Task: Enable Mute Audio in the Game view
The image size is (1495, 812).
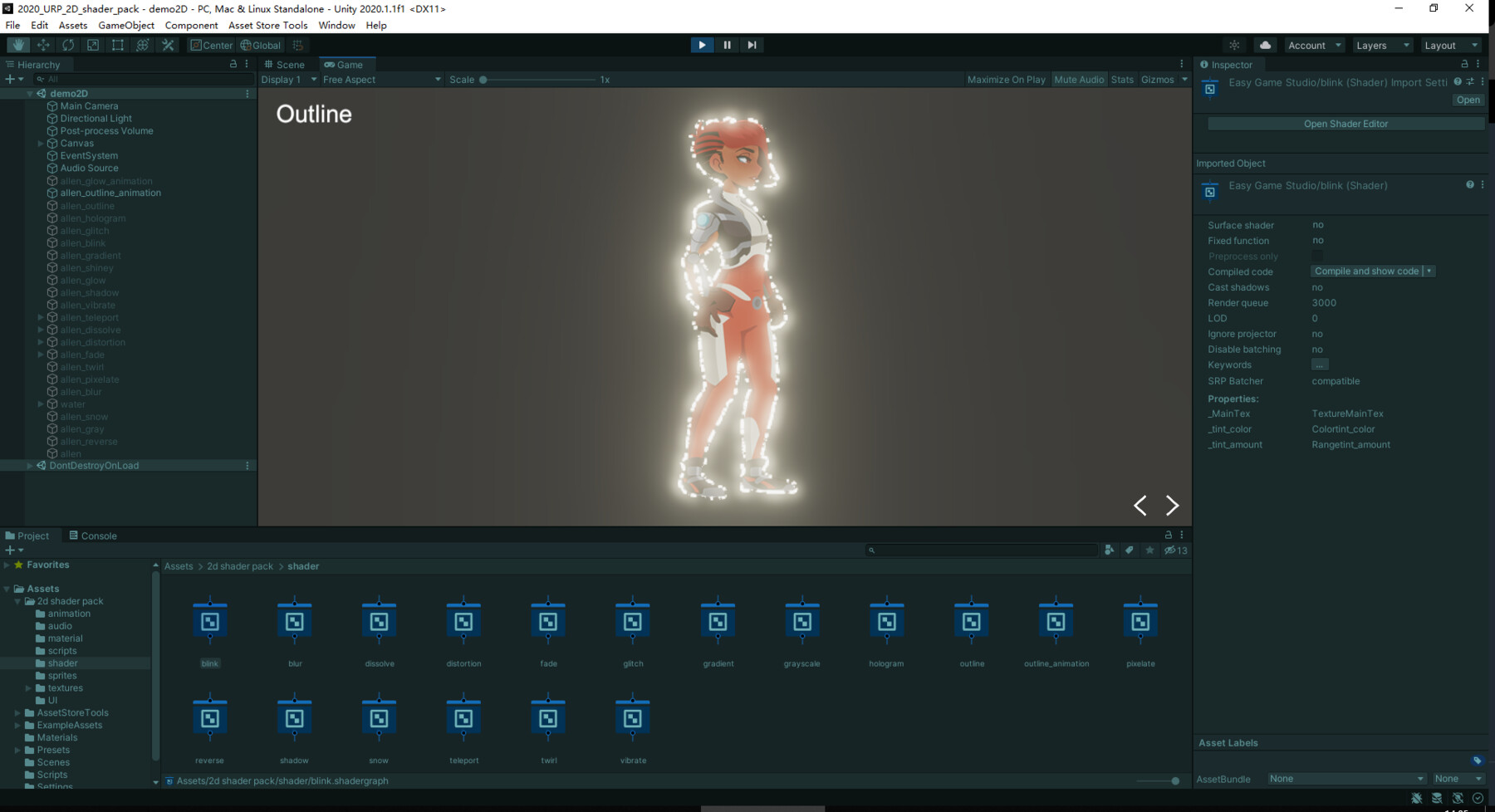Action: [x=1079, y=79]
